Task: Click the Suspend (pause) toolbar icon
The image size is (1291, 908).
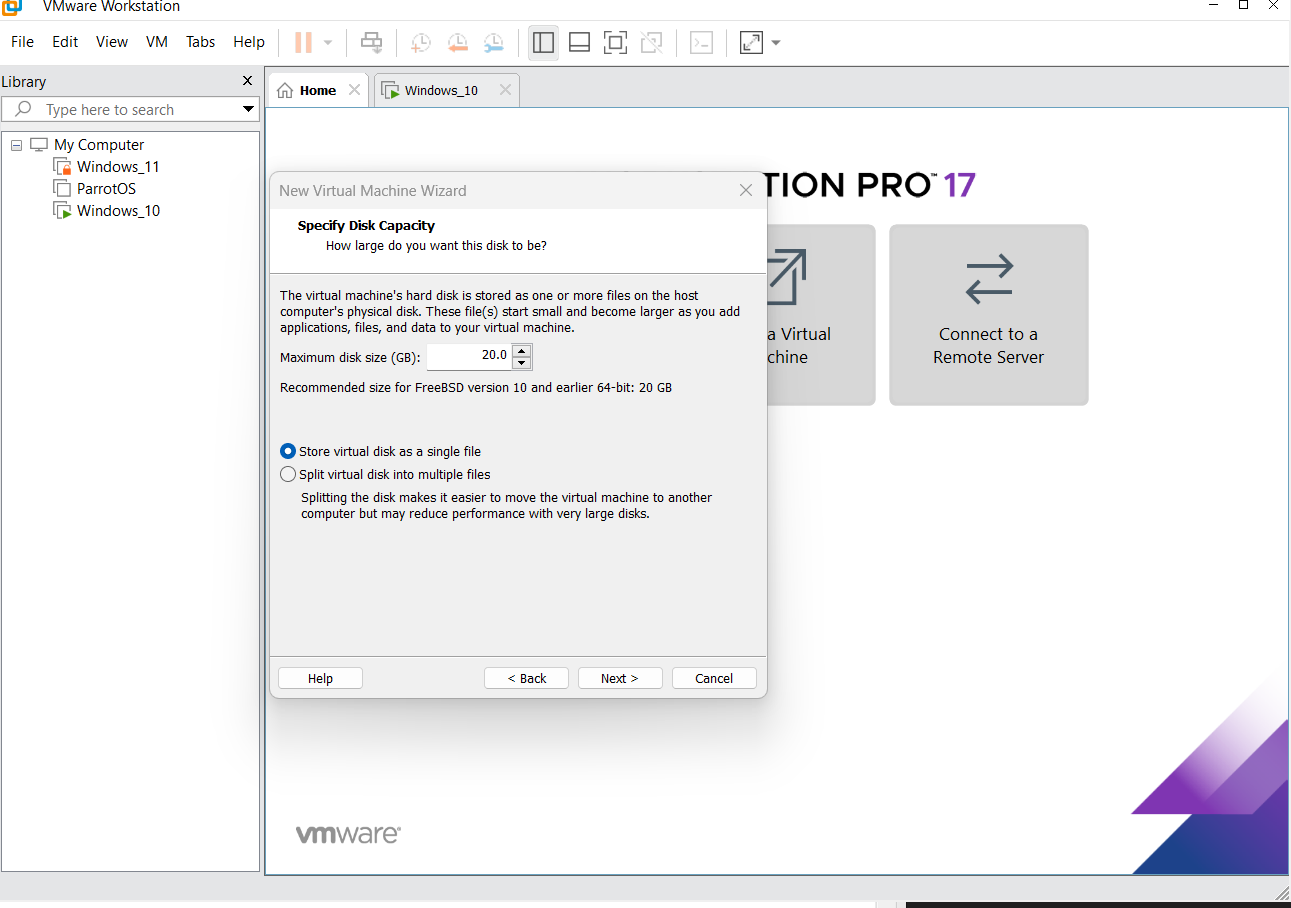Action: [x=303, y=42]
